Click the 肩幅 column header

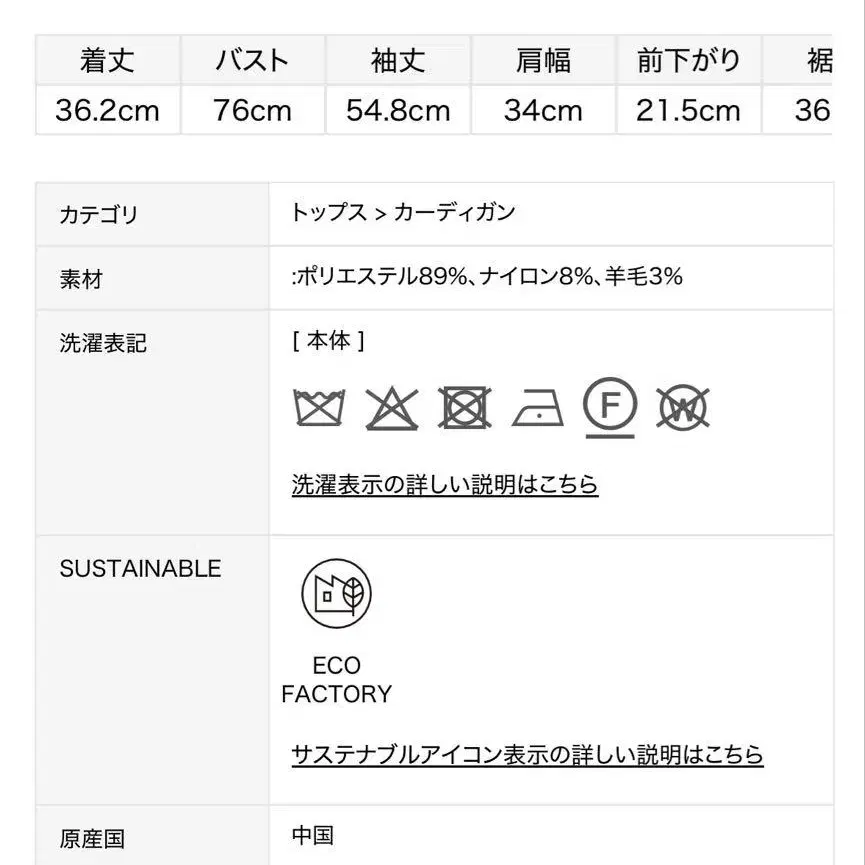[x=543, y=60]
